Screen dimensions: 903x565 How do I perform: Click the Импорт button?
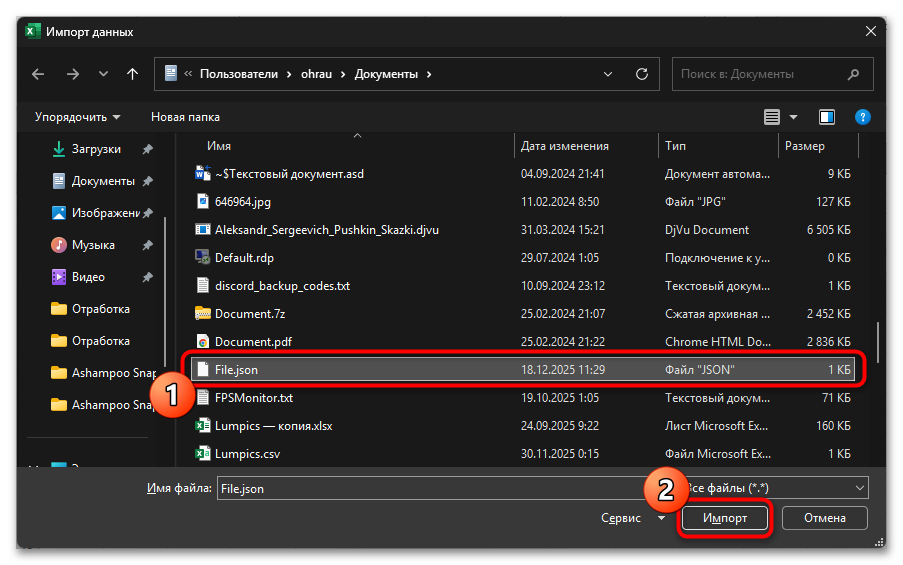click(726, 518)
